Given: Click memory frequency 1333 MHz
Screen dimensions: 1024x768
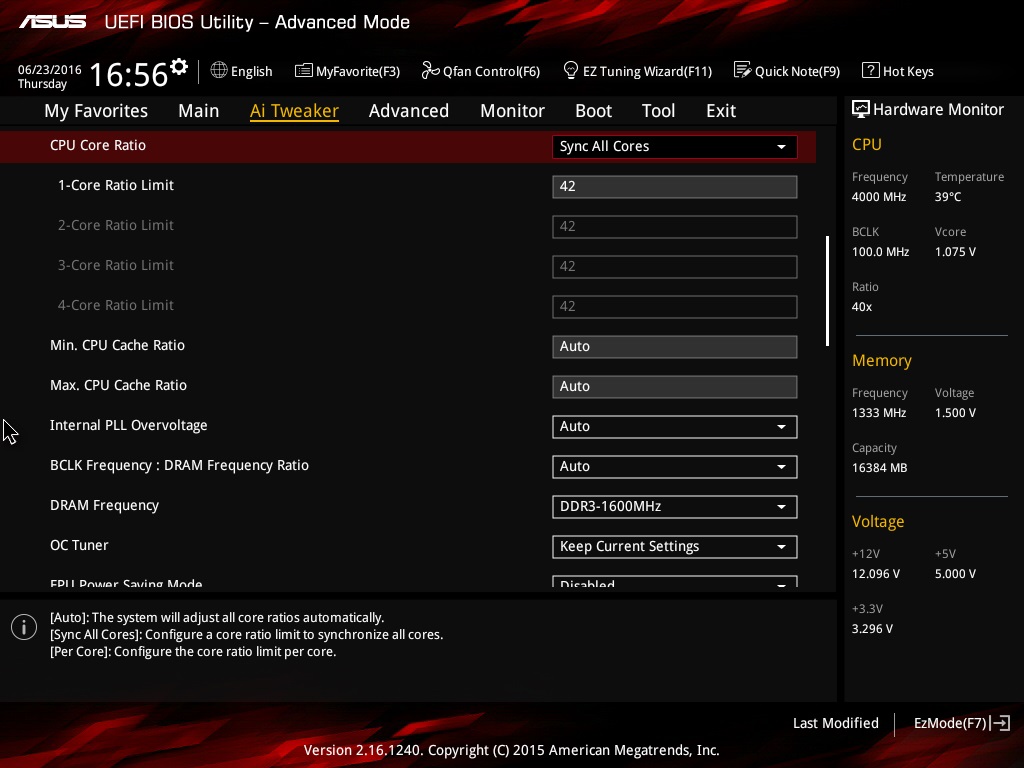Looking at the screenshot, I should point(879,413).
